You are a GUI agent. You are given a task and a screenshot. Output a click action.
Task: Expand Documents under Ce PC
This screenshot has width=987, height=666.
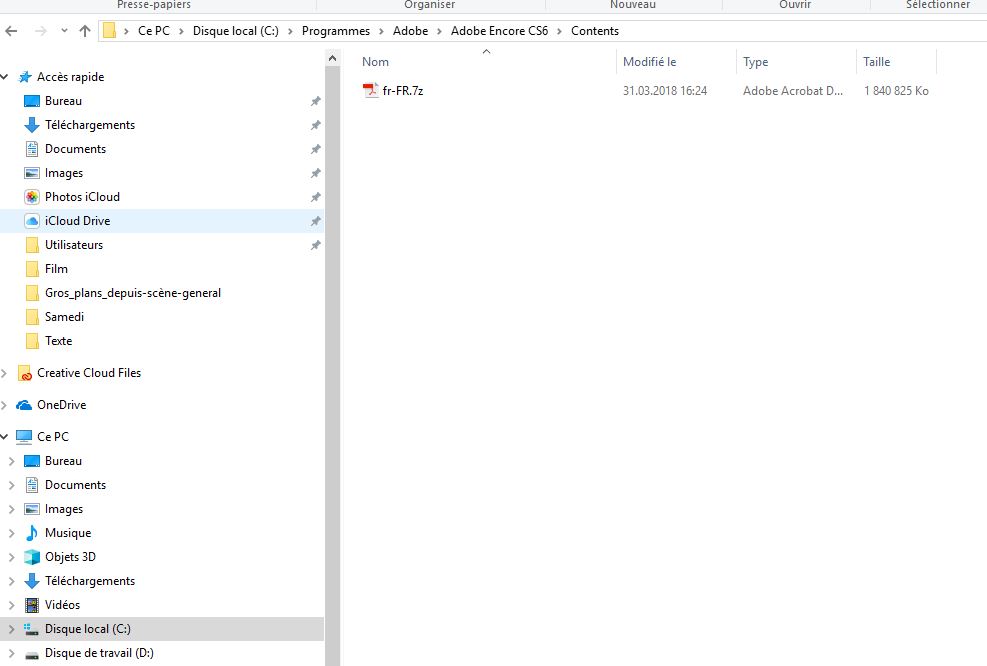click(11, 485)
